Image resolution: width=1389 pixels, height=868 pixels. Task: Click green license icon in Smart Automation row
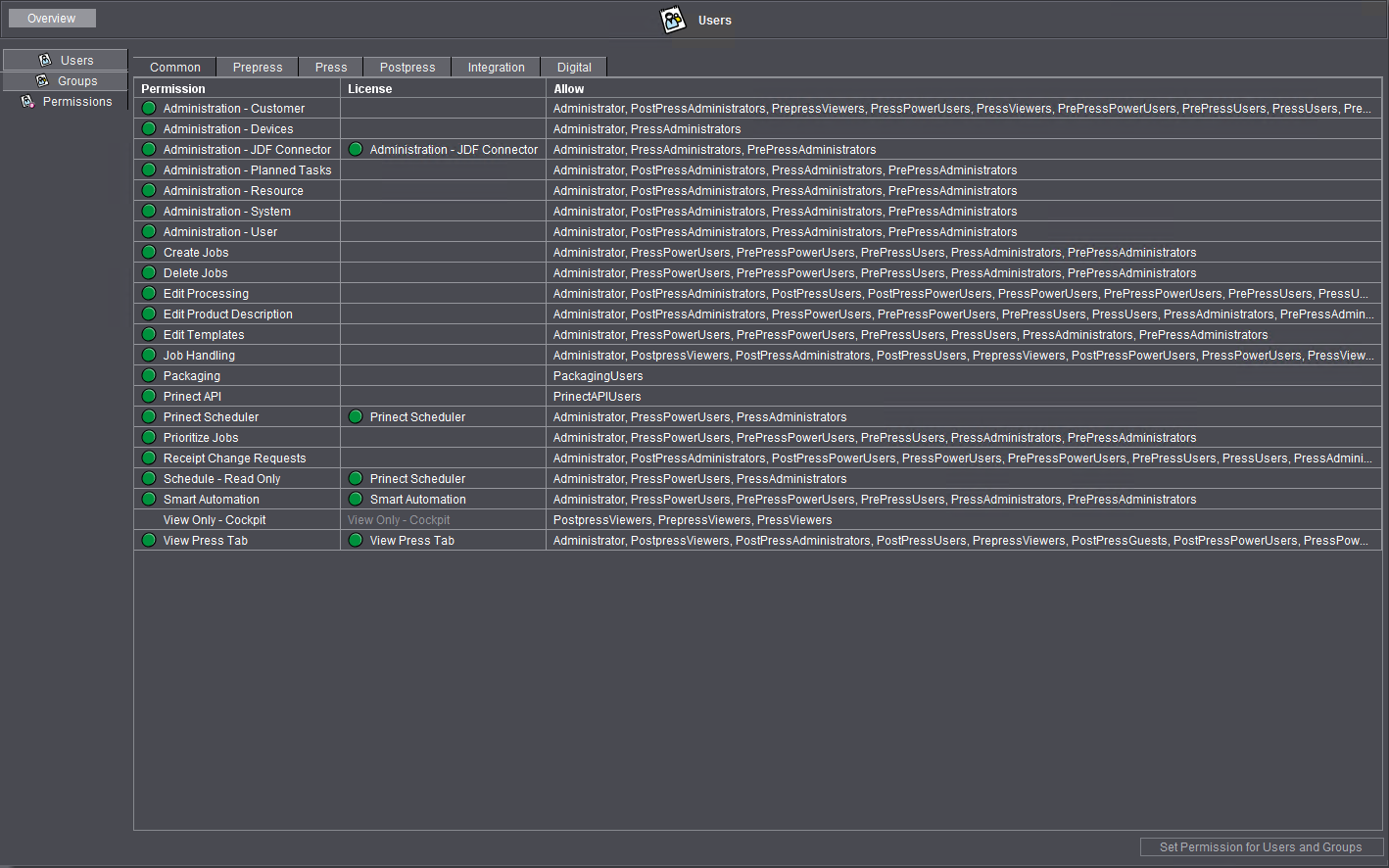tap(356, 499)
